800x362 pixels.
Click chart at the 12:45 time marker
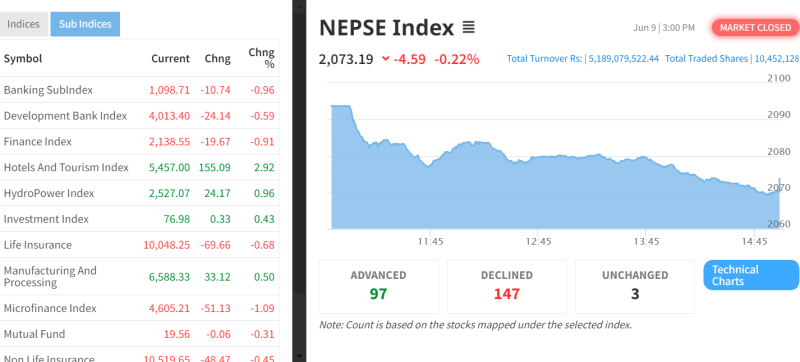(539, 241)
